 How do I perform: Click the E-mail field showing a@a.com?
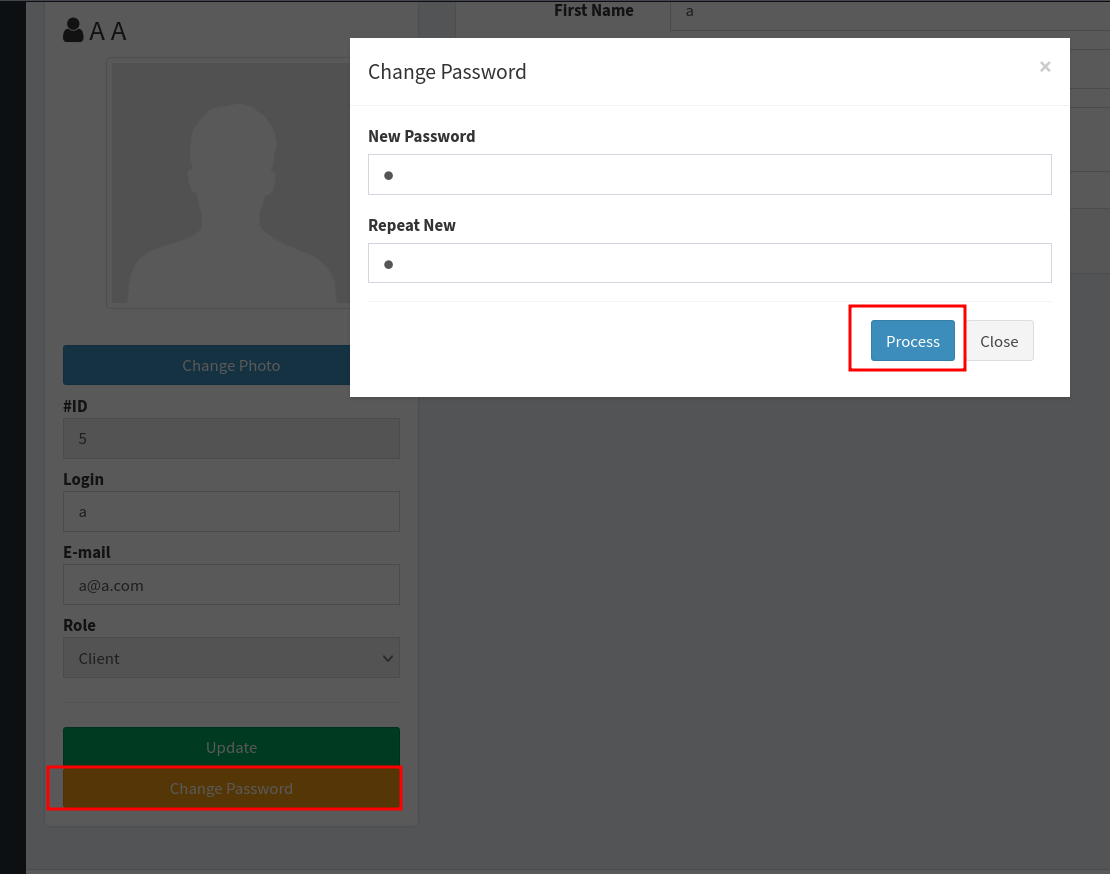(231, 584)
